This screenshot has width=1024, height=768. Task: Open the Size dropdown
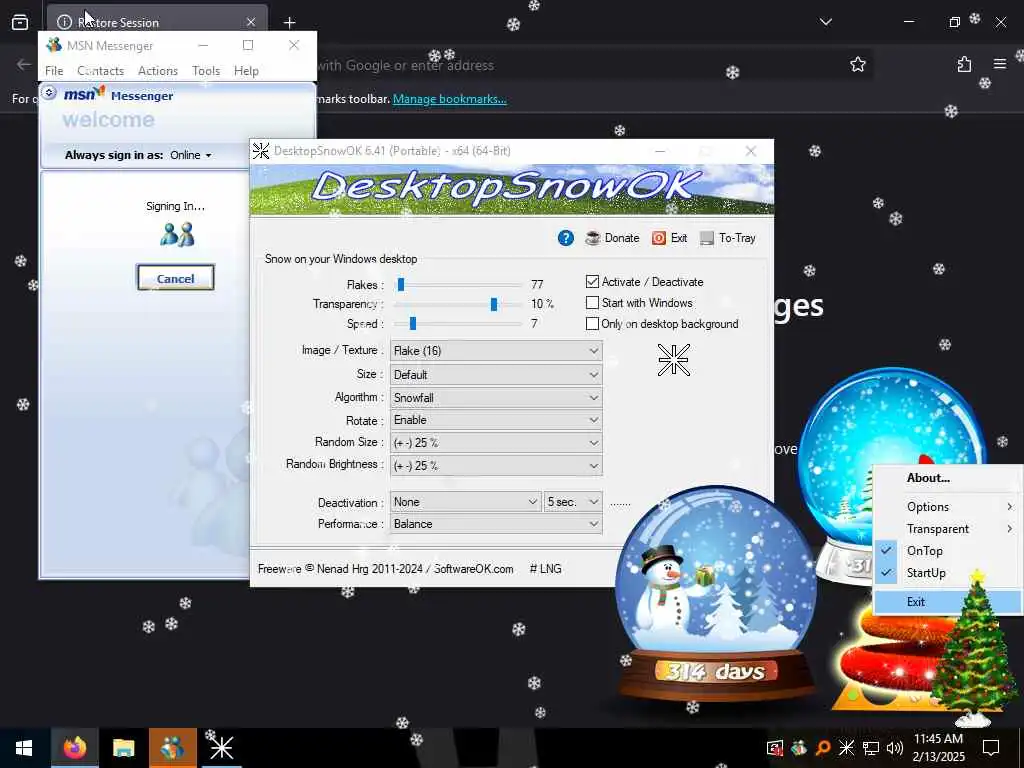point(496,375)
